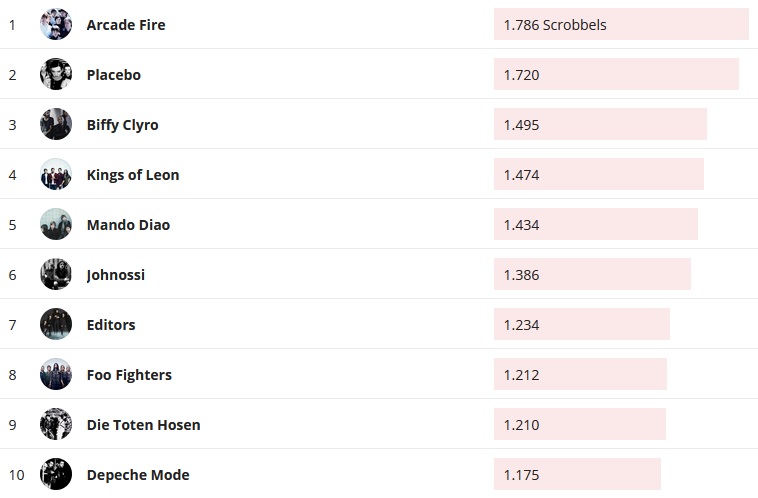Click the Mando Diao avatar picture
The height and width of the screenshot is (498, 758).
coord(56,224)
